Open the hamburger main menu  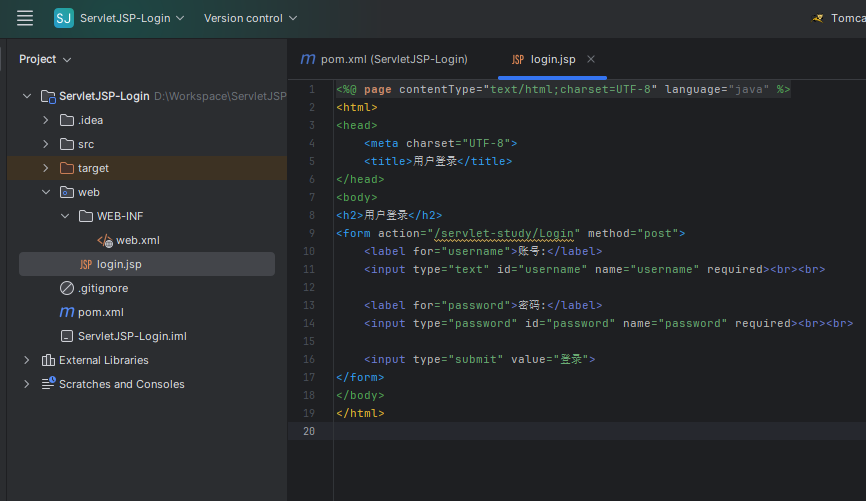(x=25, y=18)
